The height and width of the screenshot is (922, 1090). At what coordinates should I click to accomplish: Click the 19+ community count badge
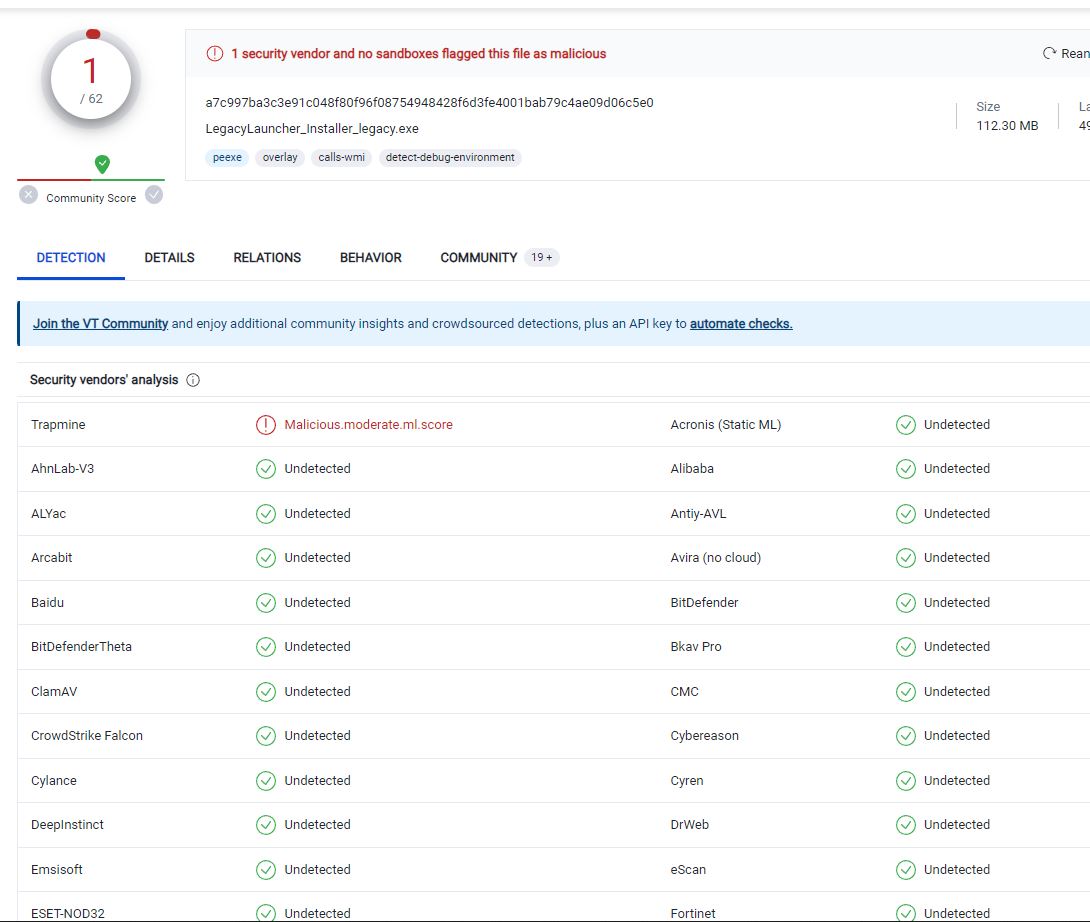[542, 258]
